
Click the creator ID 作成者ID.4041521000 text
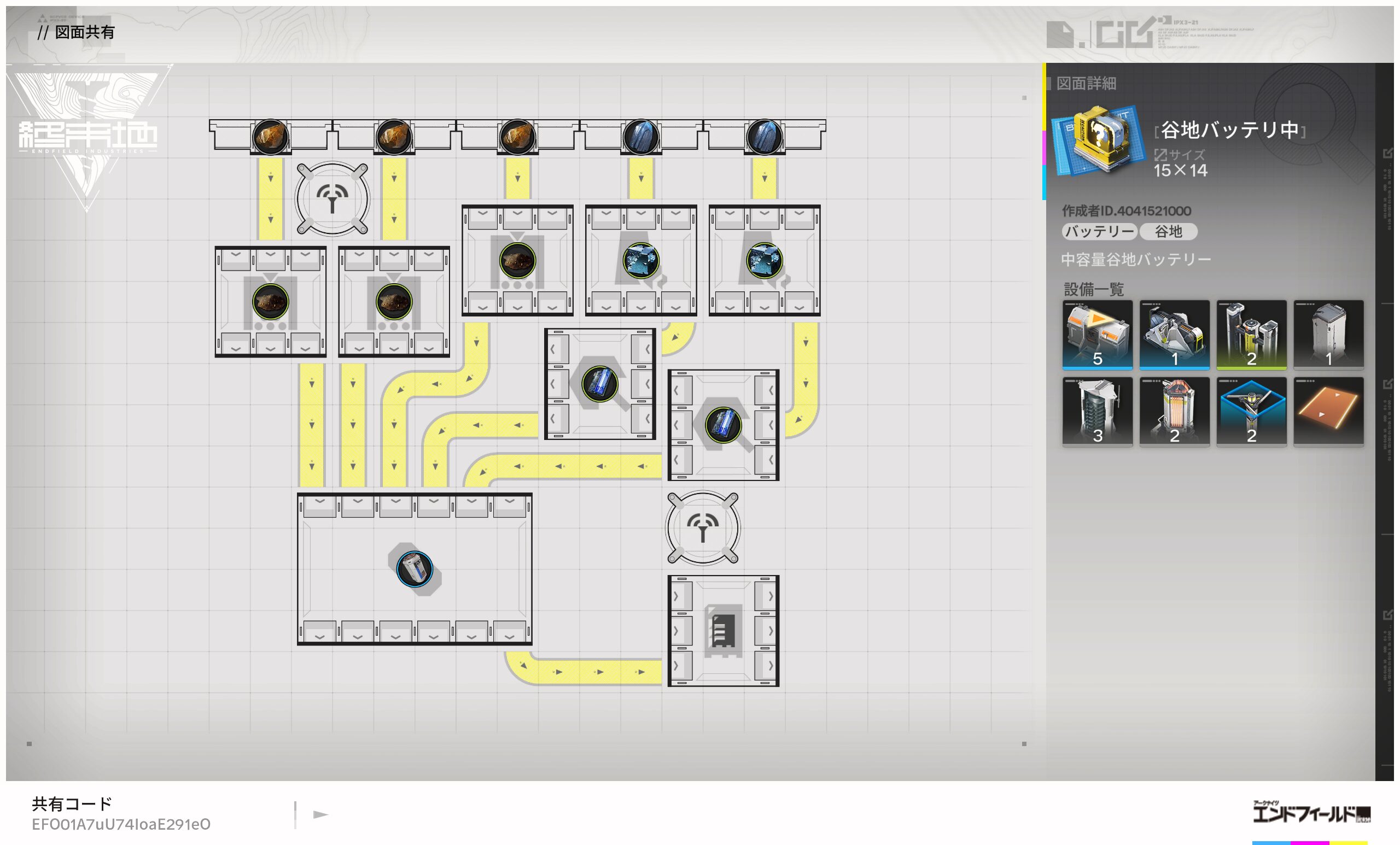(1126, 210)
